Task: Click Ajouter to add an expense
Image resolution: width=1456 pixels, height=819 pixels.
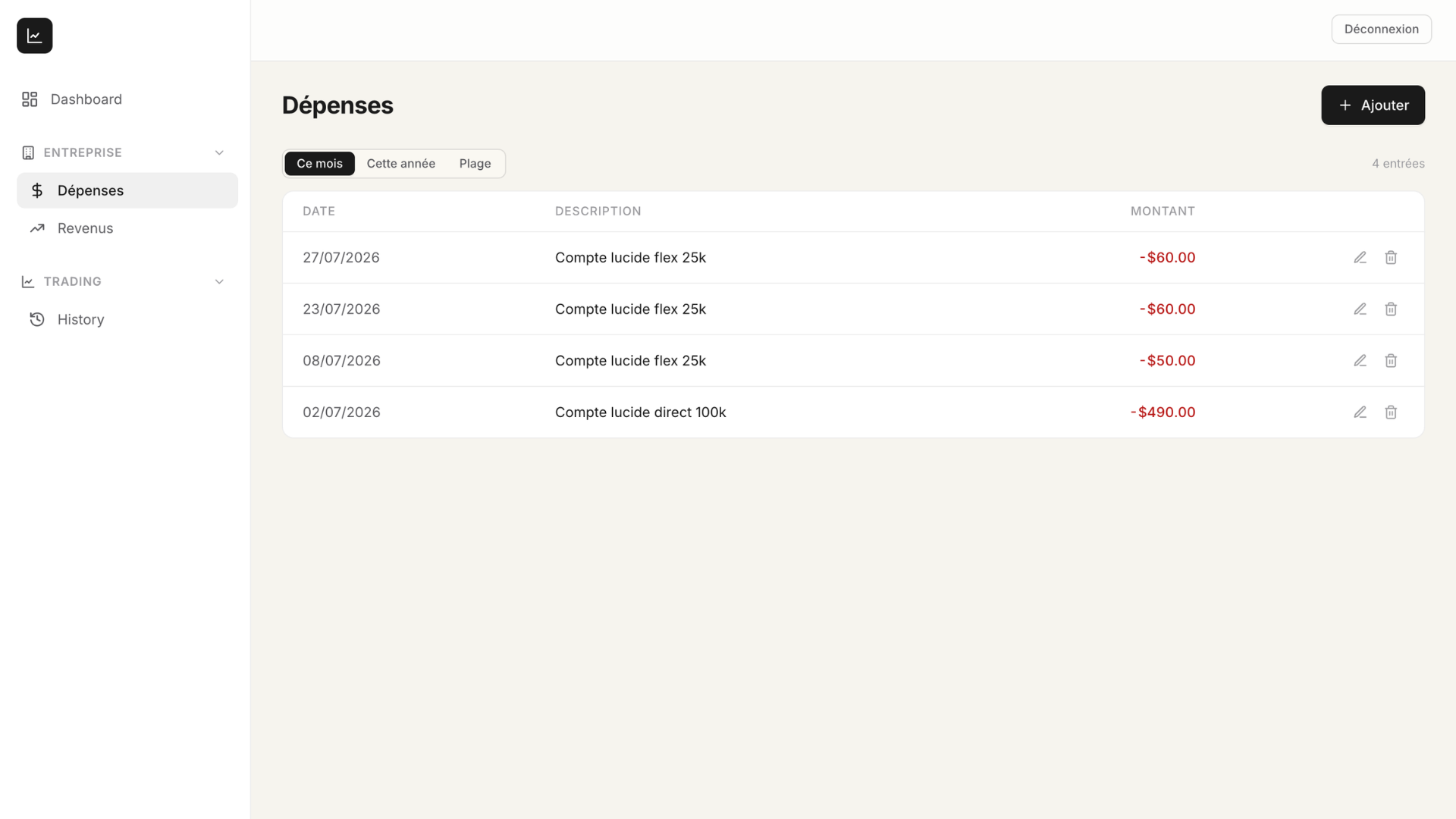Action: click(1373, 105)
